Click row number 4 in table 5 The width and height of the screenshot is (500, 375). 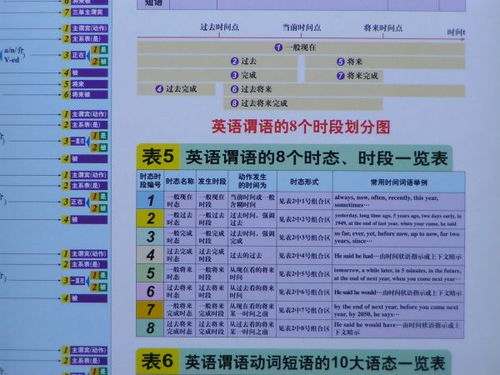point(150,255)
